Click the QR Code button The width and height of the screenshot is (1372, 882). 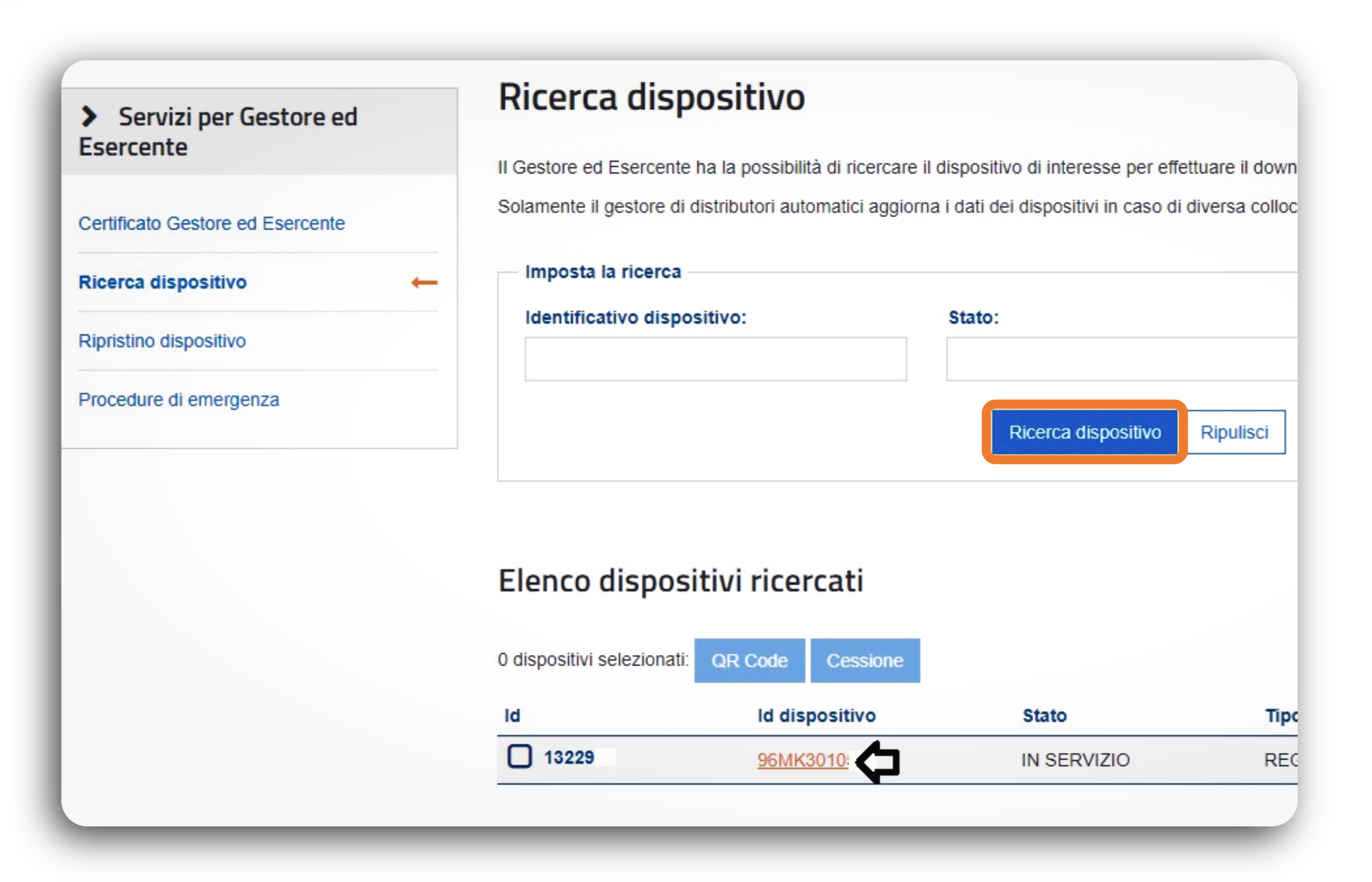pos(749,660)
